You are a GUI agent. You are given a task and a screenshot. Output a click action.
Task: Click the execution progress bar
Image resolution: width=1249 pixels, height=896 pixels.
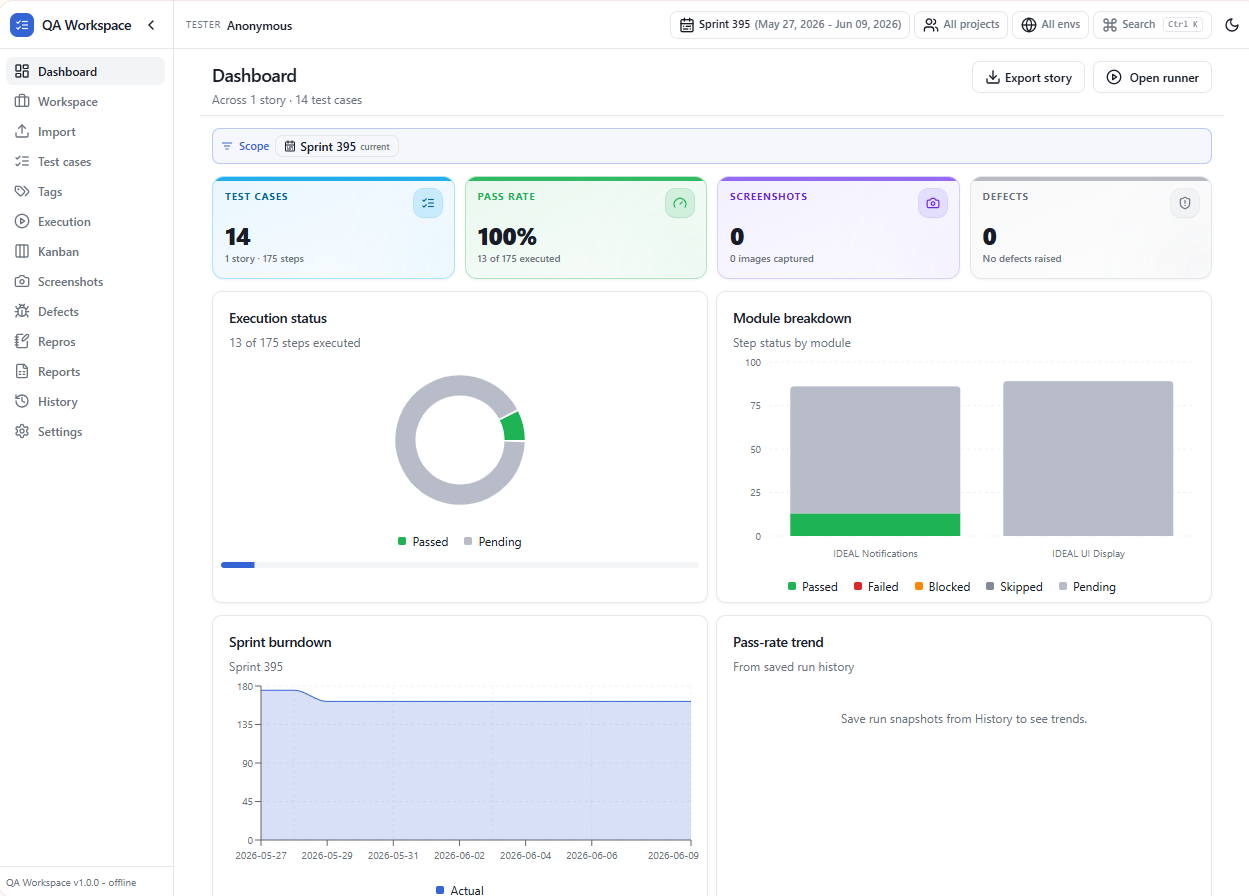click(460, 565)
